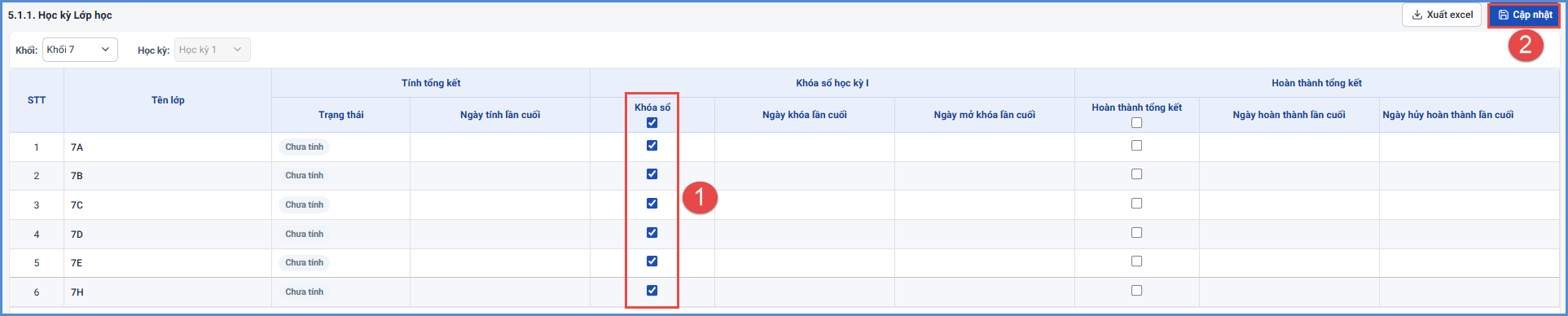Screen dimensions: 1568x316
Task: Click the 5.1.1. Học kỳ Lớp học title
Action: 60,15
